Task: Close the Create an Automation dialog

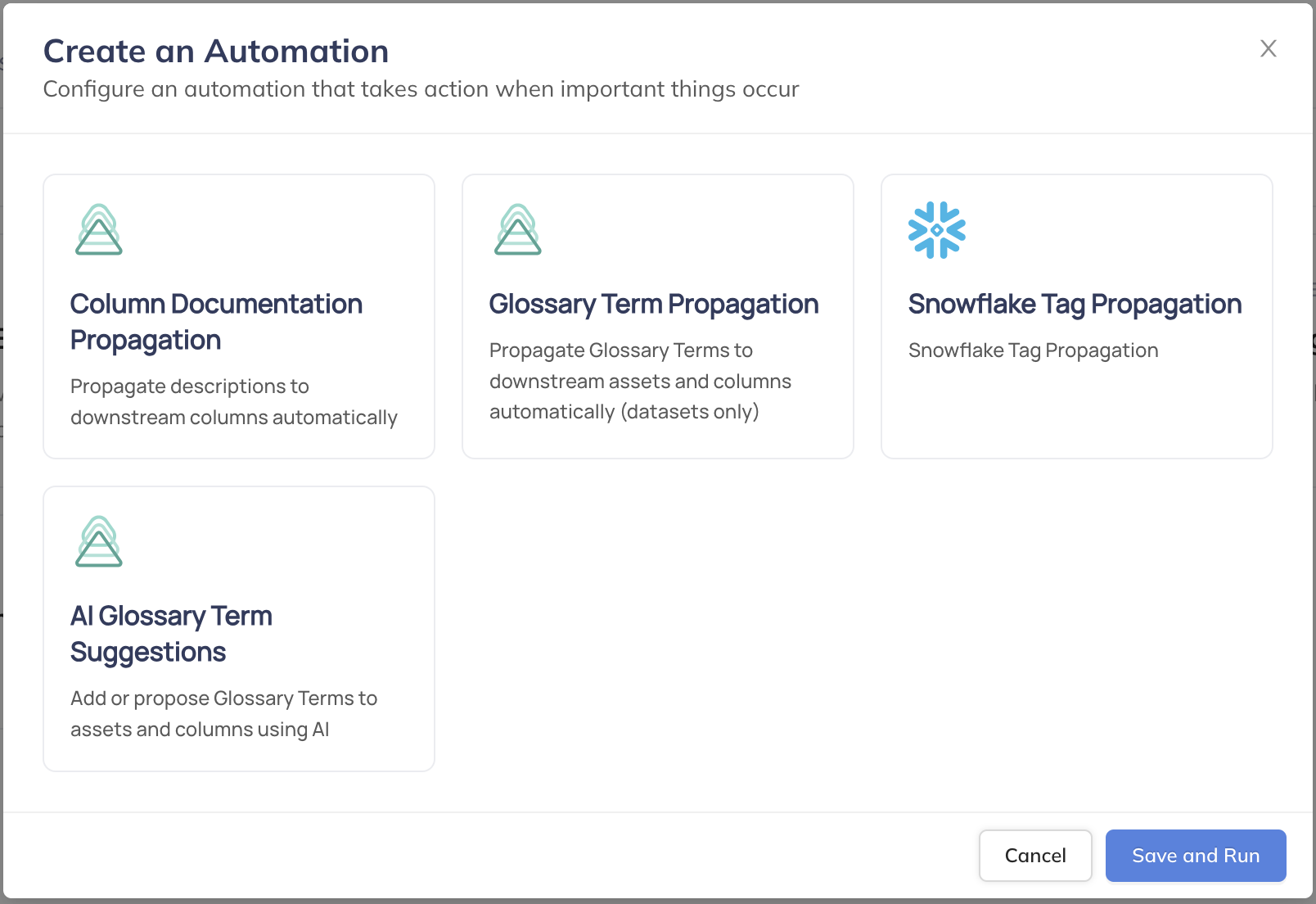Action: coord(1269,48)
